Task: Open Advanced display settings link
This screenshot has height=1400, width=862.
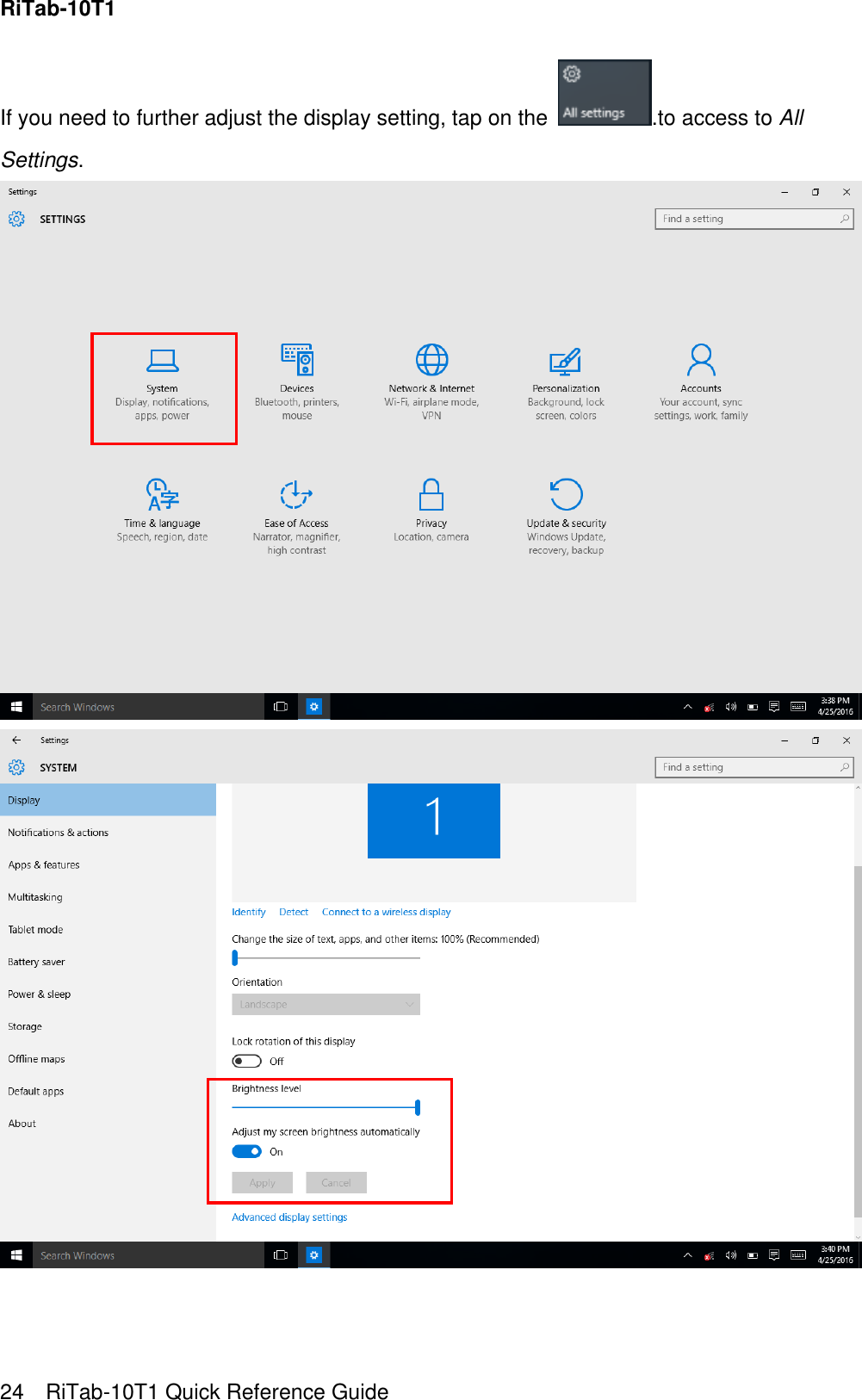Action: [x=289, y=1217]
